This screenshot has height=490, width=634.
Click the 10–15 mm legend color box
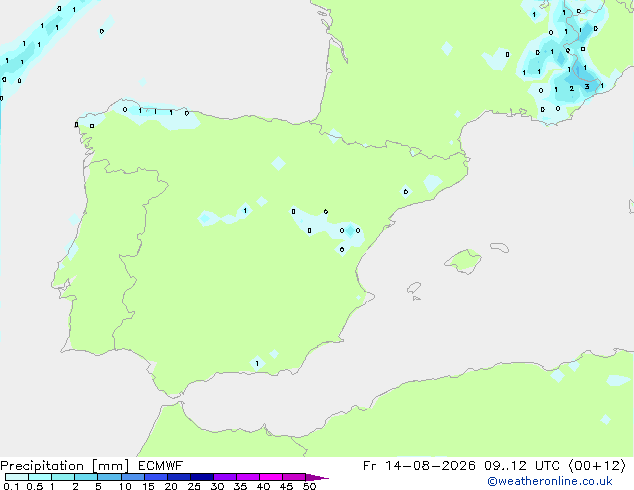click(x=132, y=477)
